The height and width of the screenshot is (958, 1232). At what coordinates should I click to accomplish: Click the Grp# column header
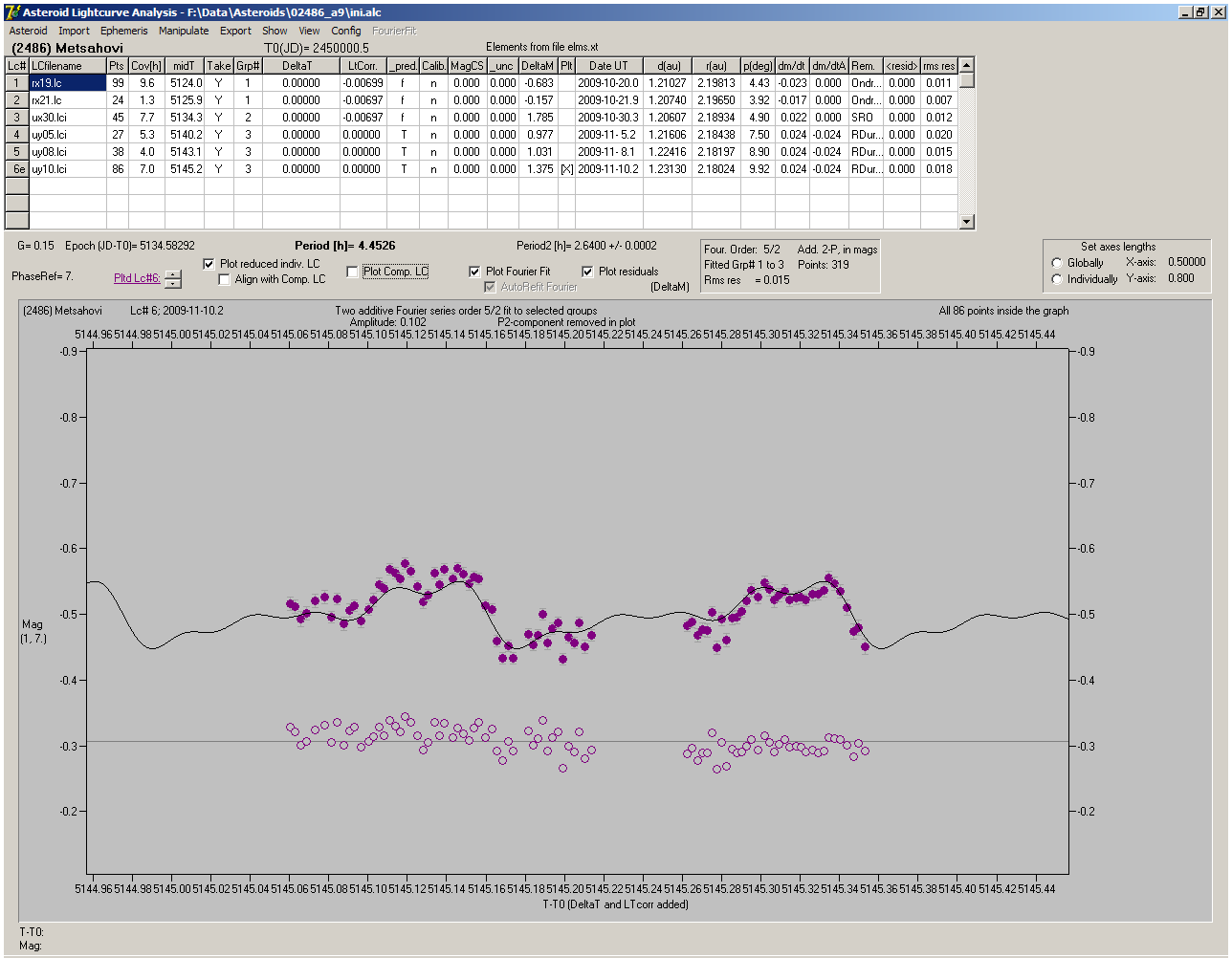[248, 66]
